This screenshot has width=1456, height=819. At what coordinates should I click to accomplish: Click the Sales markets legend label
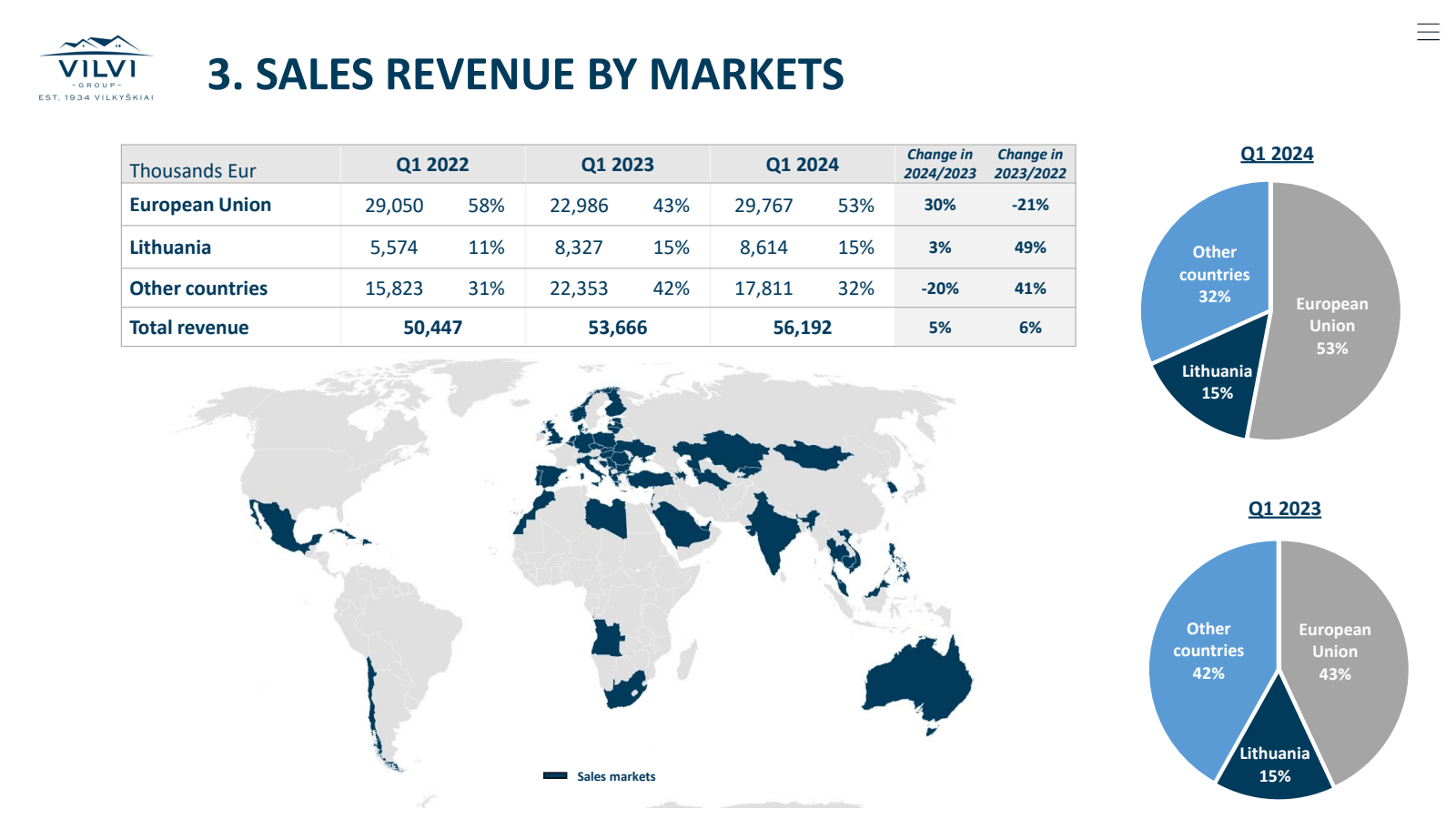pos(616,776)
